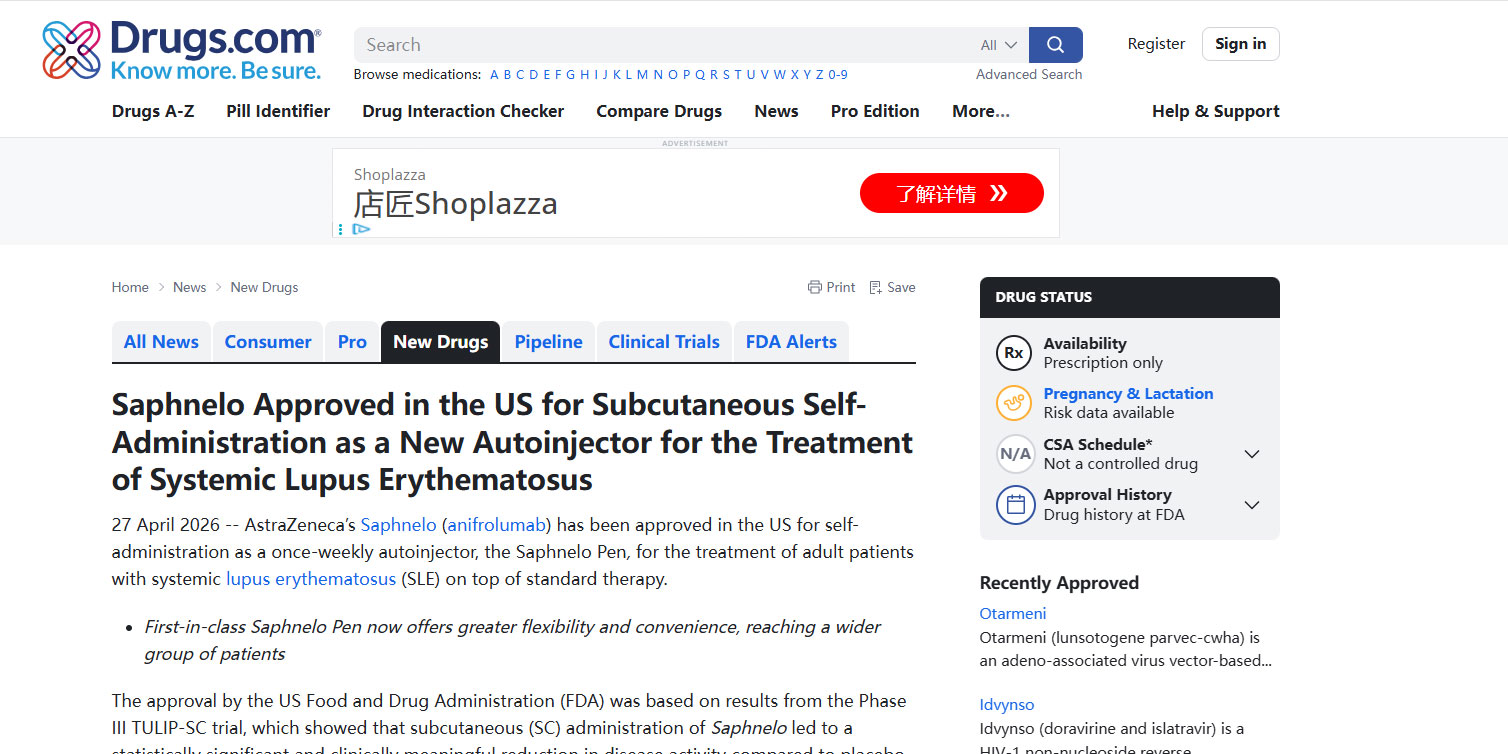Expand the CSA Schedule section chevron
The height and width of the screenshot is (754, 1508).
click(x=1251, y=454)
